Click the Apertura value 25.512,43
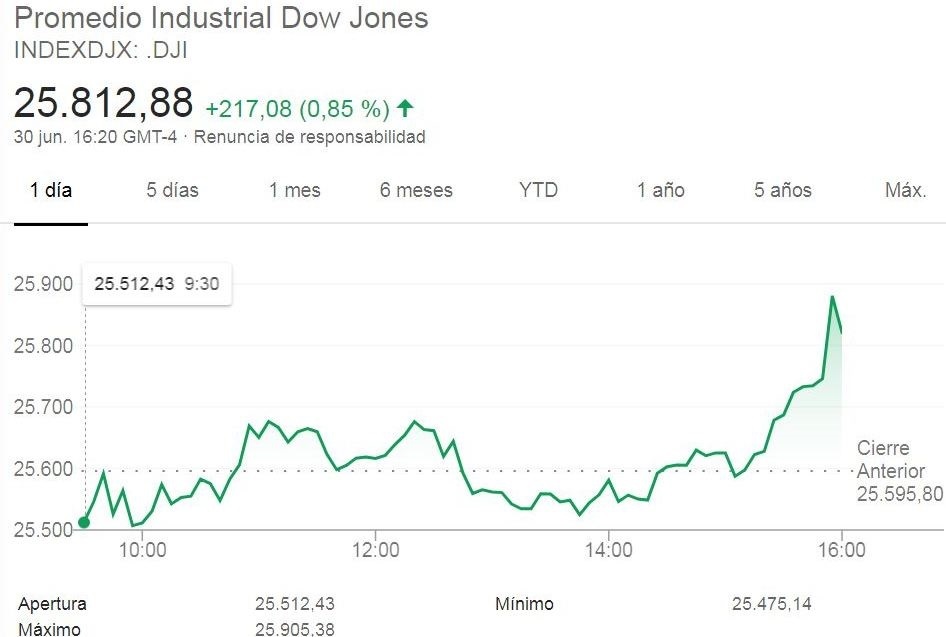This screenshot has width=946, height=637. 294,604
